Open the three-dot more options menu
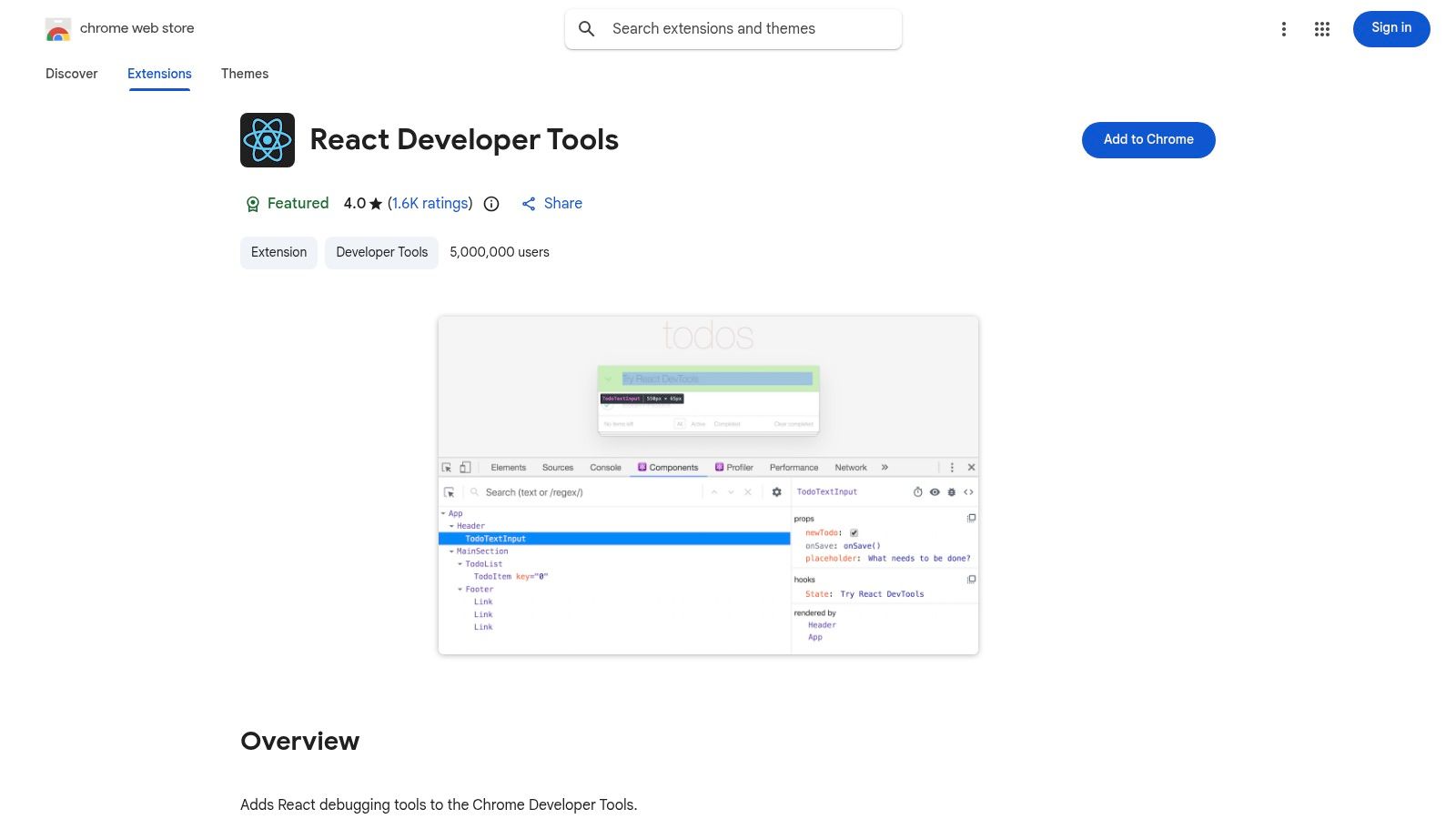This screenshot has height=819, width=1456. pos(1283,28)
